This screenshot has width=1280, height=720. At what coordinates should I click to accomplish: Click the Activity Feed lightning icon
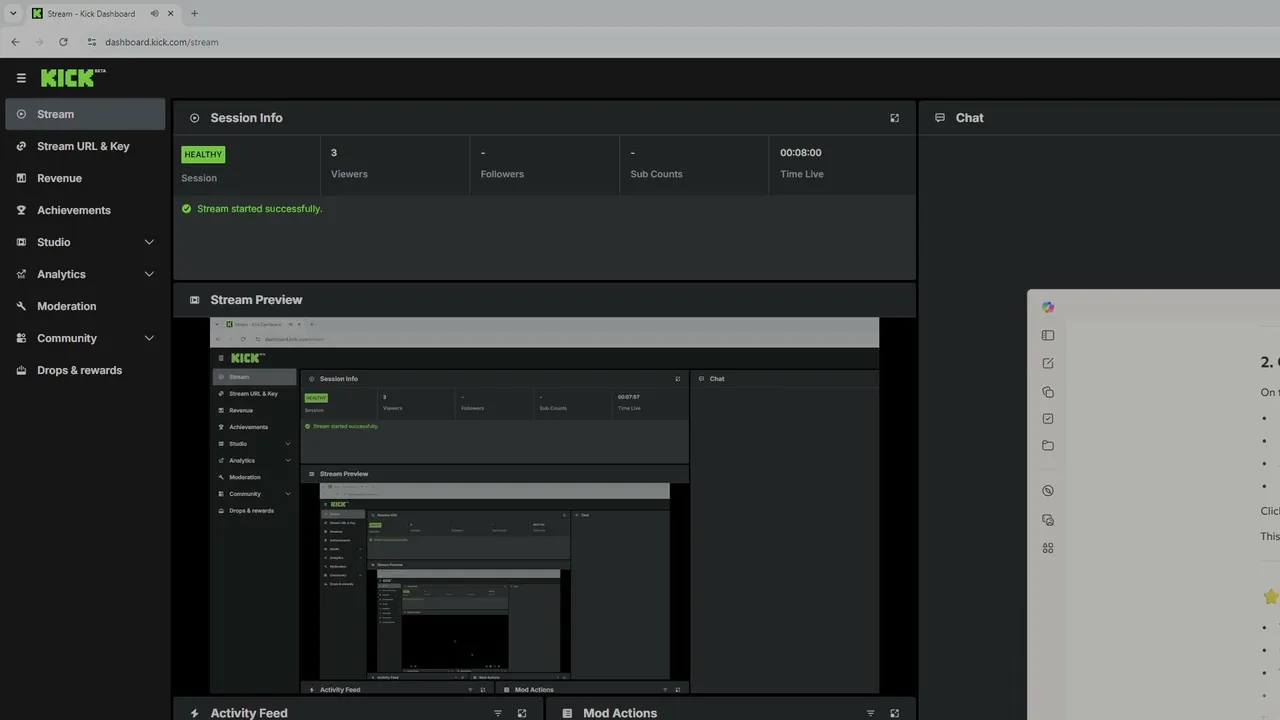pyautogui.click(x=194, y=713)
